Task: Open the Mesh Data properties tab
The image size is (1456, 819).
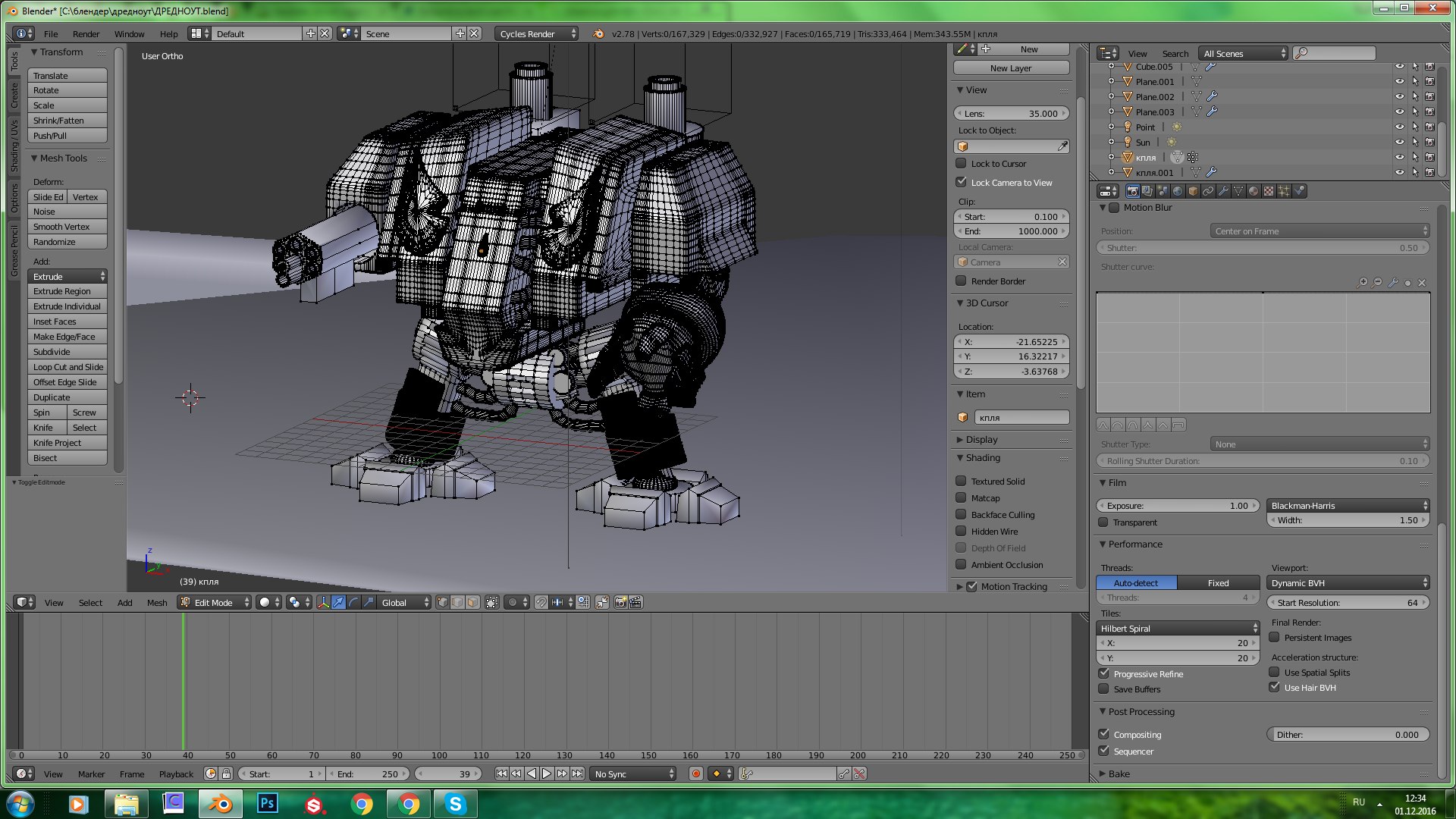Action: 1238,191
